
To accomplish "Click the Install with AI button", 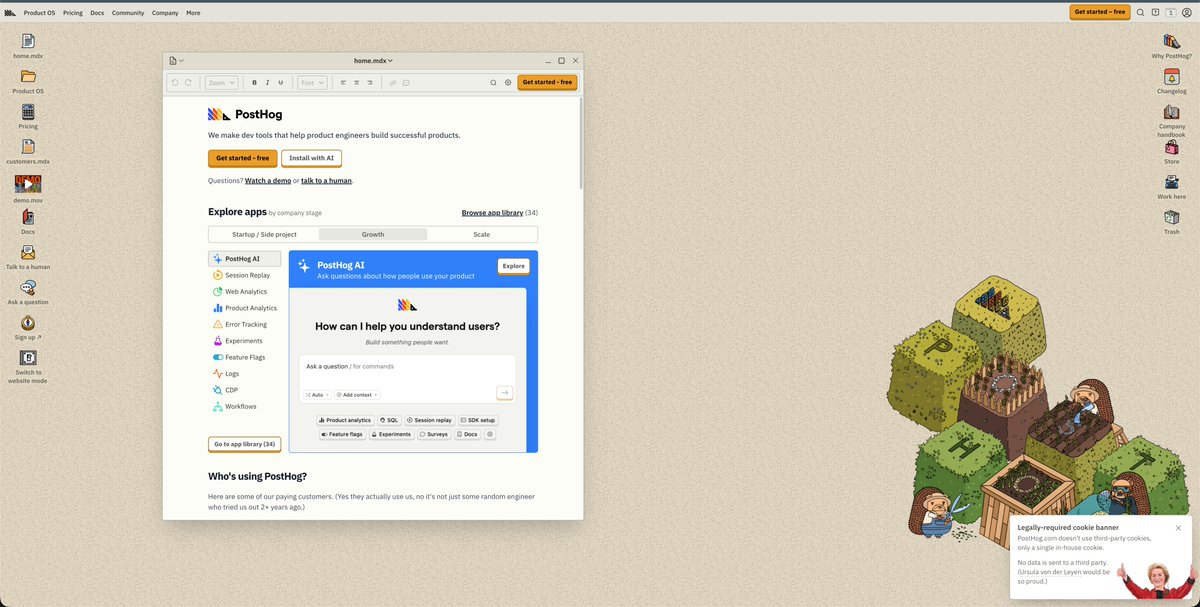I will pos(312,158).
